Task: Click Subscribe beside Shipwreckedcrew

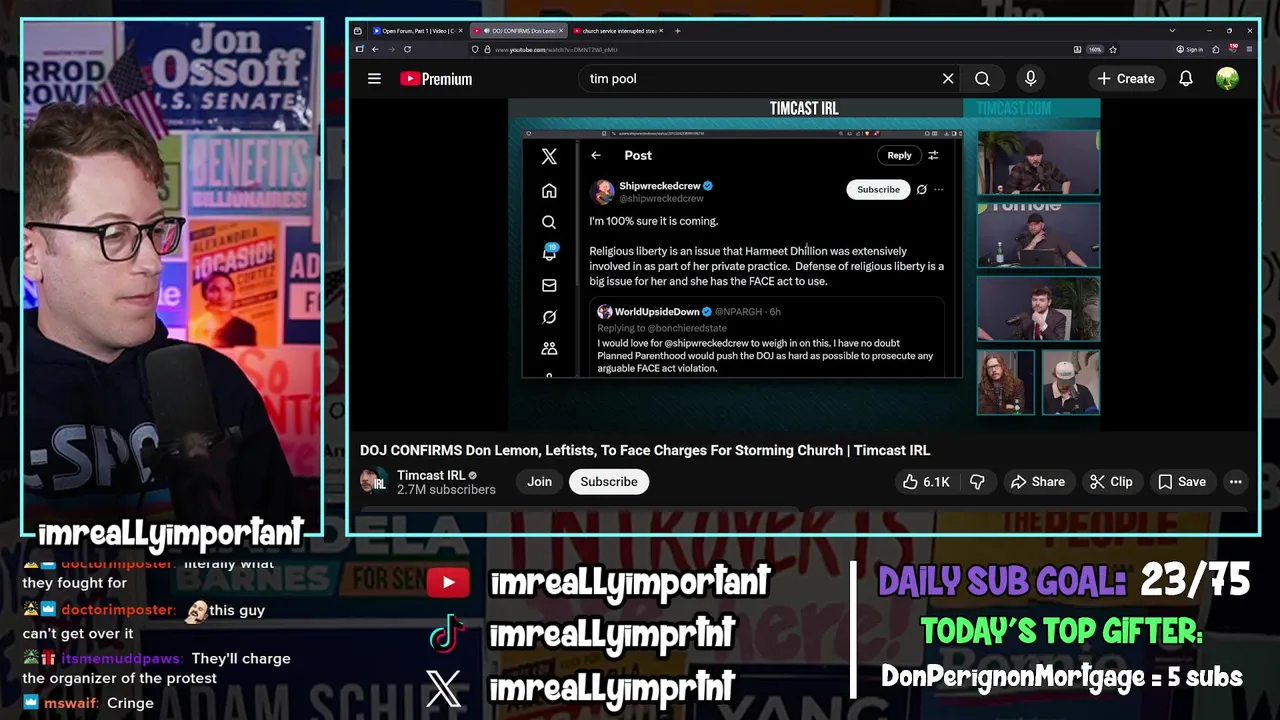Action: point(878,189)
